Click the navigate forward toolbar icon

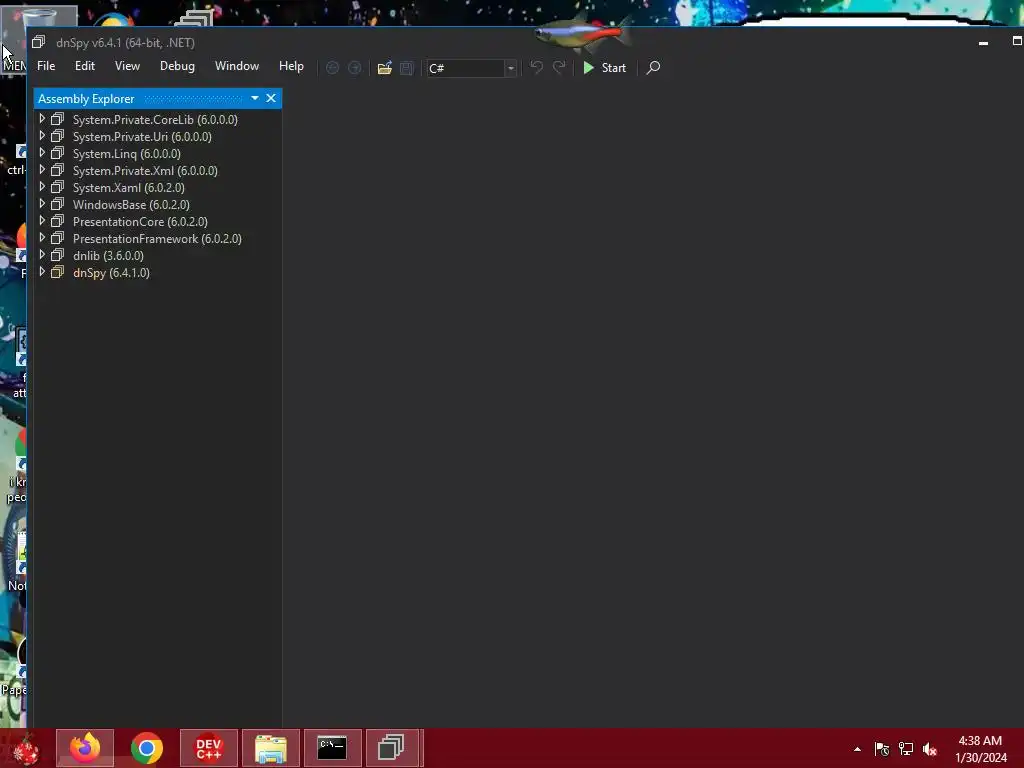(x=355, y=68)
